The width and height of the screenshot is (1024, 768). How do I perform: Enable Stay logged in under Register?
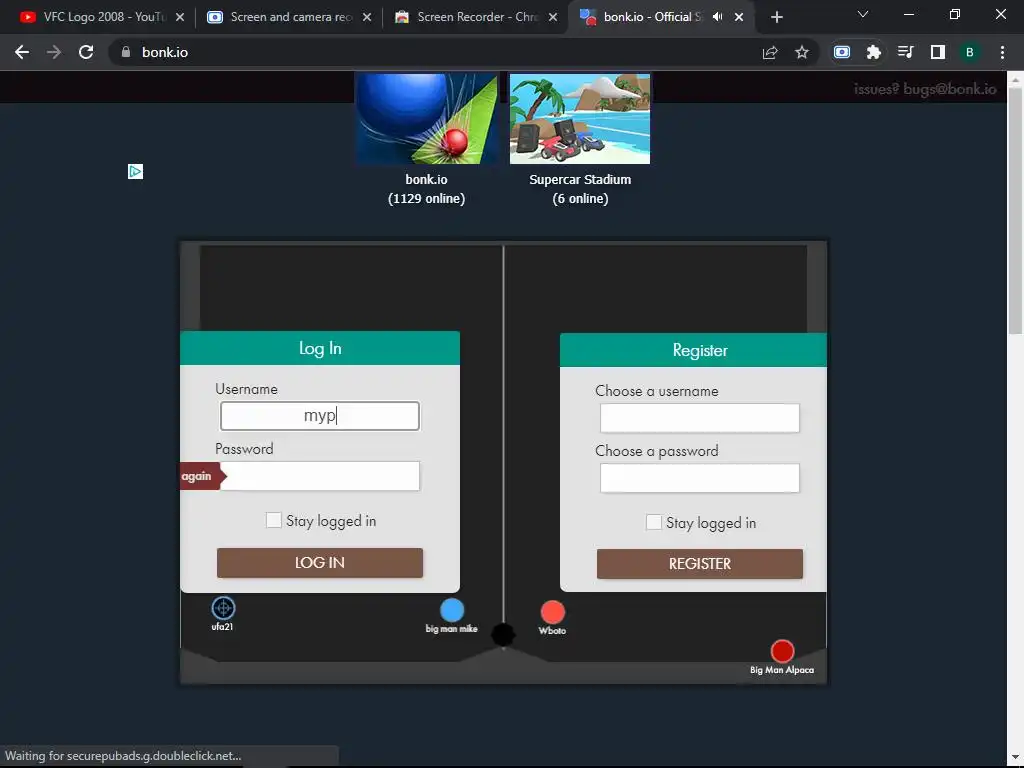click(654, 522)
